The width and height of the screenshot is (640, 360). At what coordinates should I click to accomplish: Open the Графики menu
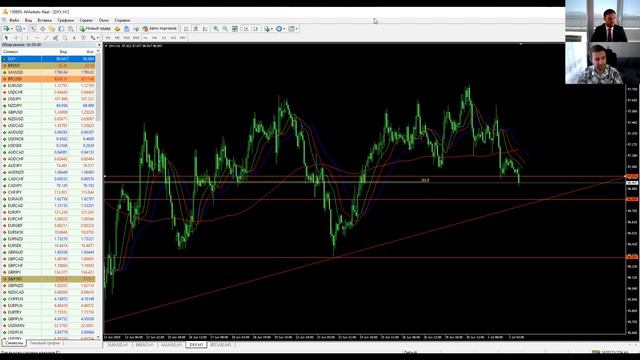[65, 20]
